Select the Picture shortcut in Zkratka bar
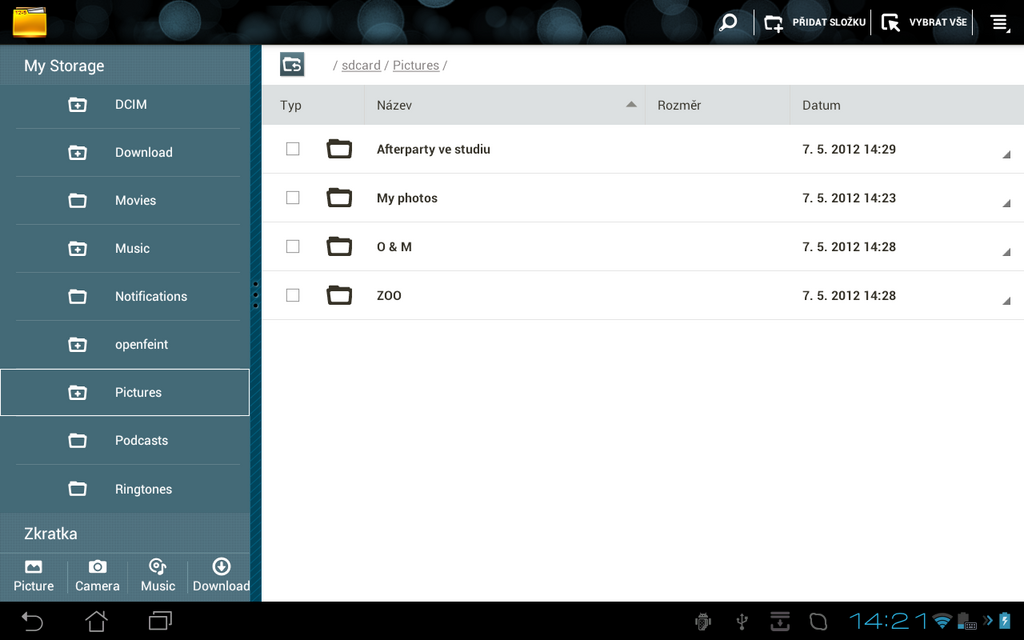This screenshot has width=1024, height=640. (x=33, y=576)
